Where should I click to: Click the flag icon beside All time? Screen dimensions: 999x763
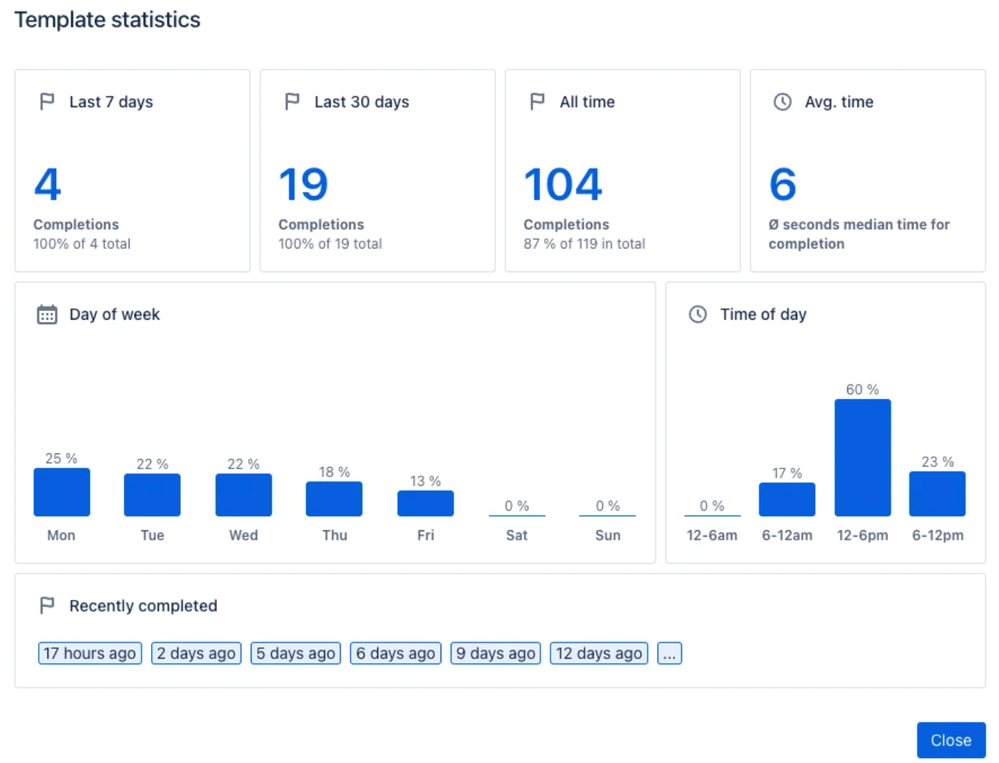537,102
